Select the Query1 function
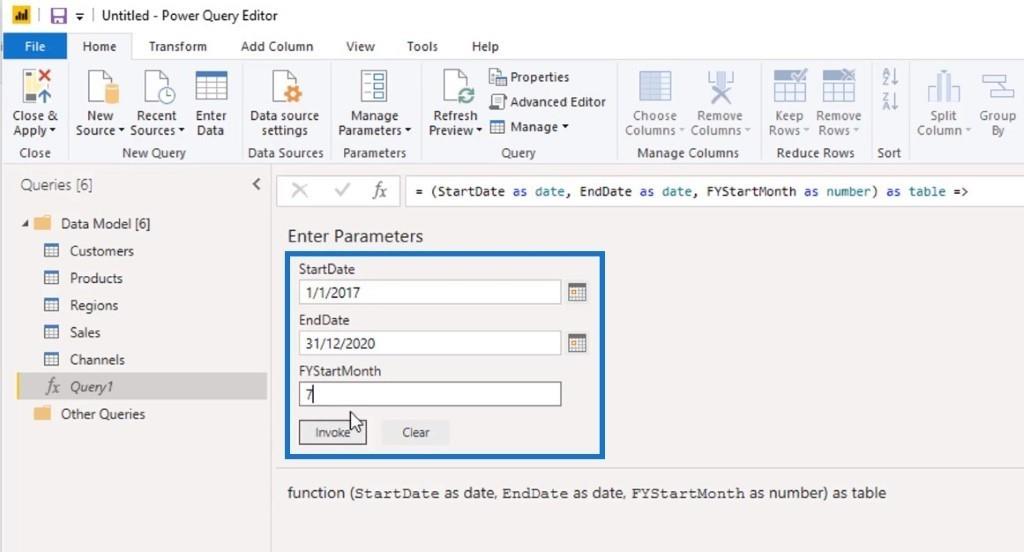The width and height of the screenshot is (1024, 552). (x=142, y=386)
